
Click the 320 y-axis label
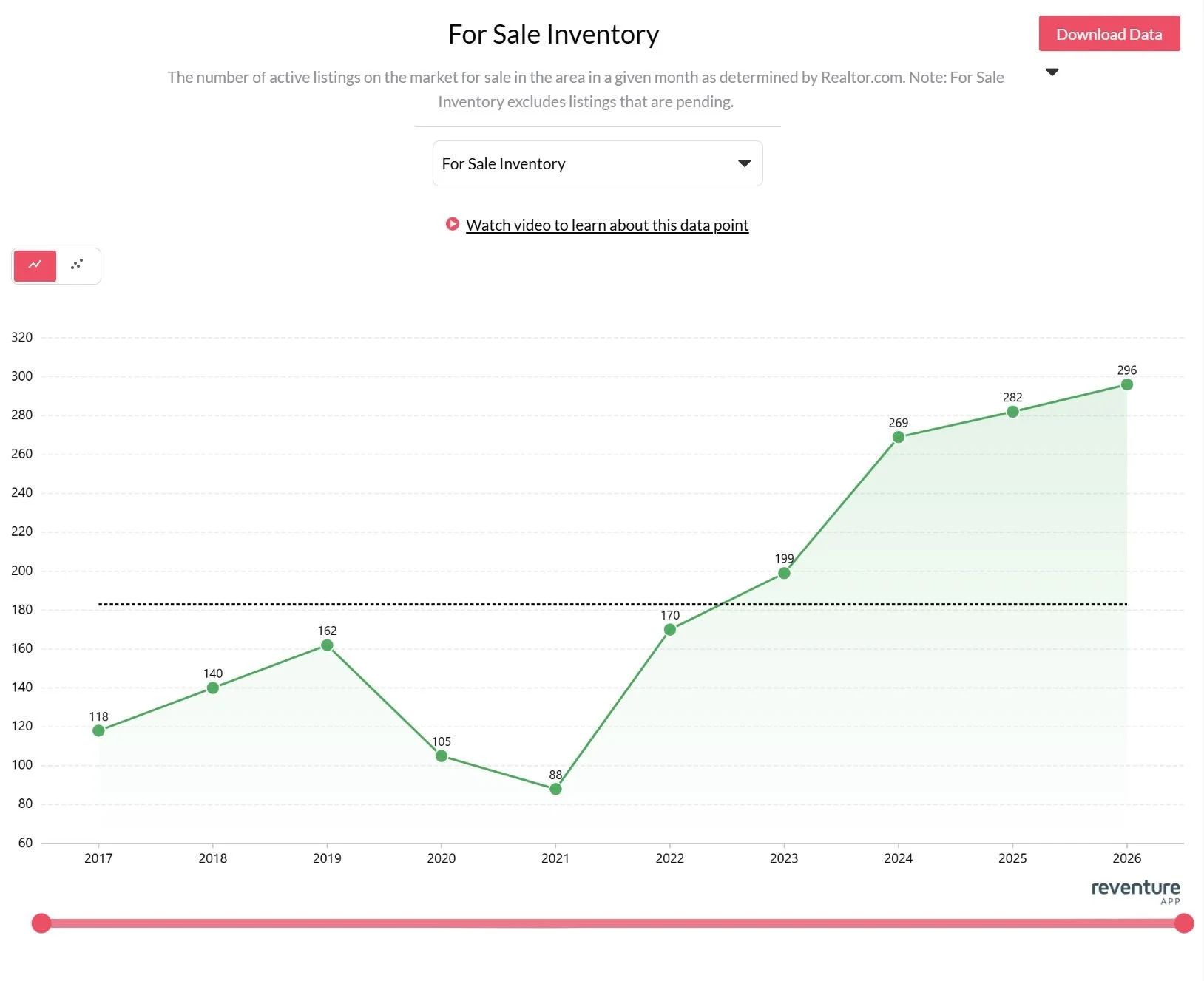(x=22, y=337)
